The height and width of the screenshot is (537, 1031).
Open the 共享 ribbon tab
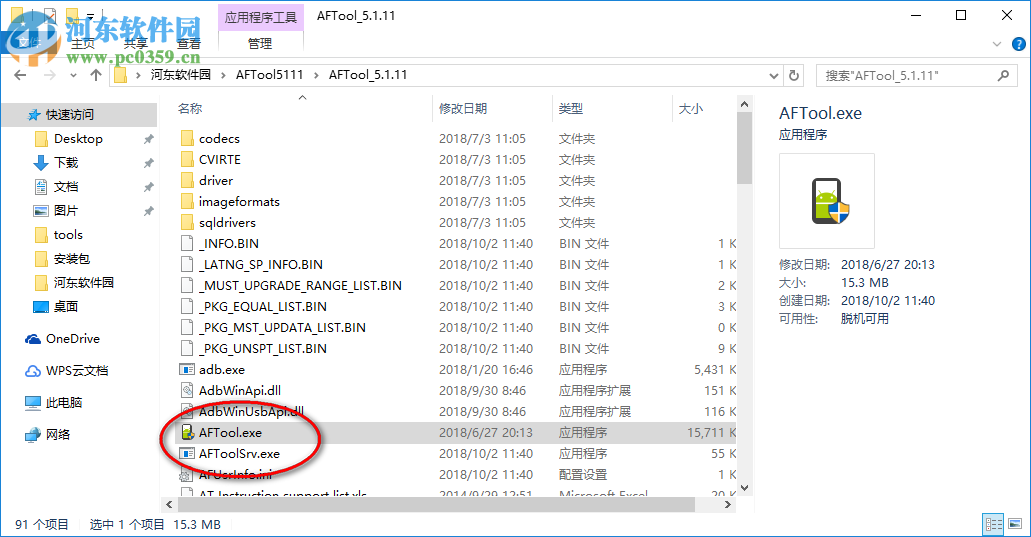[136, 43]
